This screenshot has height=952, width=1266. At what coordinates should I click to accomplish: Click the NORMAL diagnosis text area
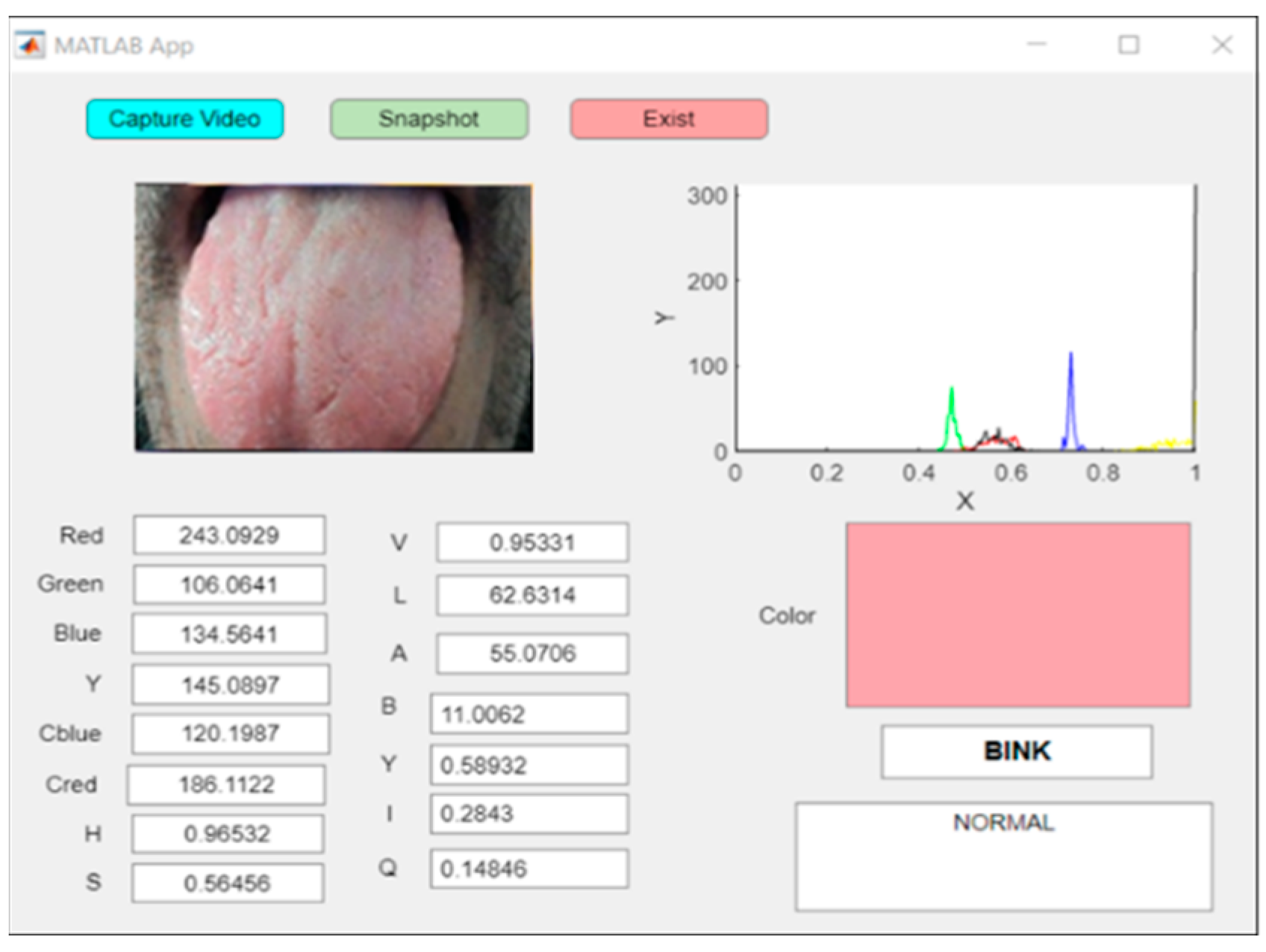click(1003, 856)
